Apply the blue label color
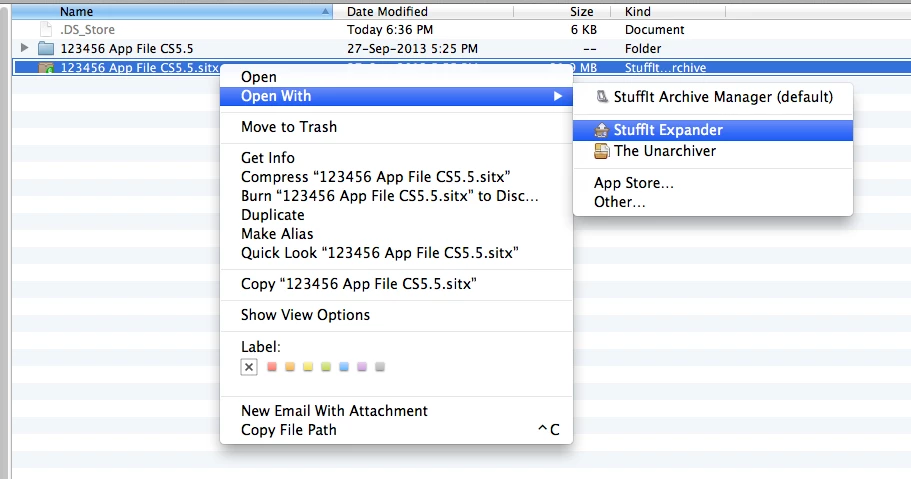This screenshot has width=911, height=479. pos(344,367)
